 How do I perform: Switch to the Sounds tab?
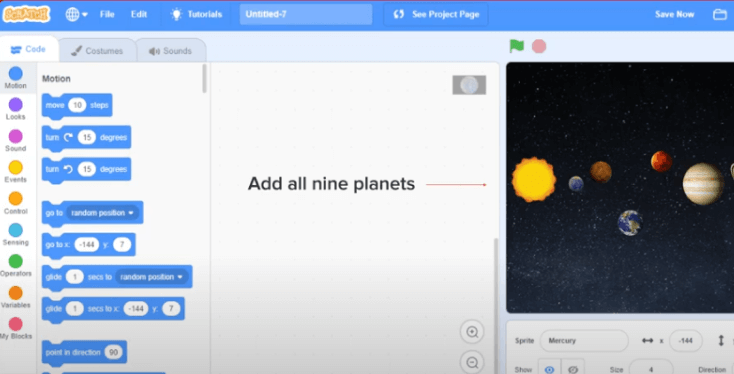[171, 51]
